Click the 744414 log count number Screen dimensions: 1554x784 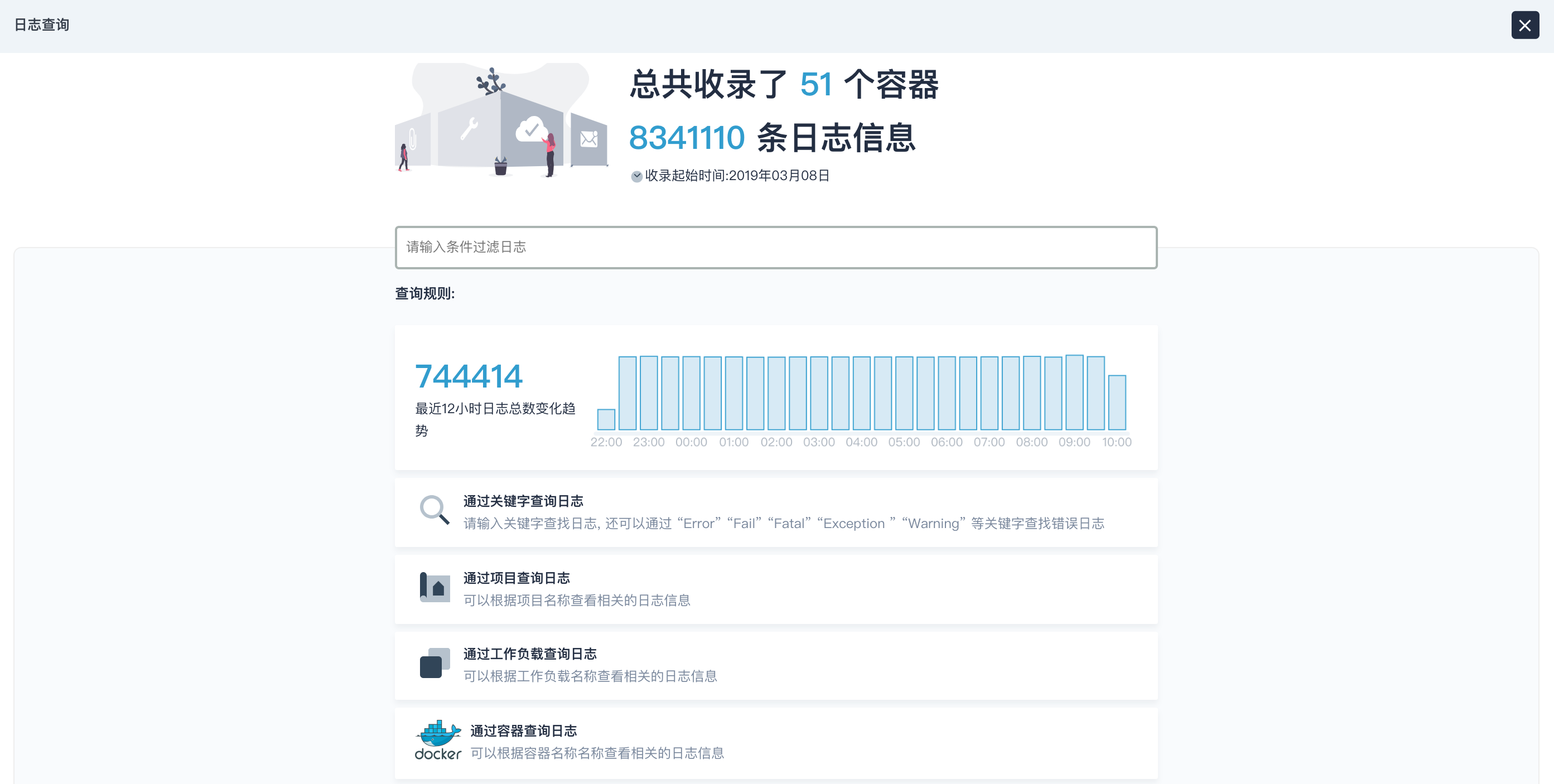pos(468,376)
